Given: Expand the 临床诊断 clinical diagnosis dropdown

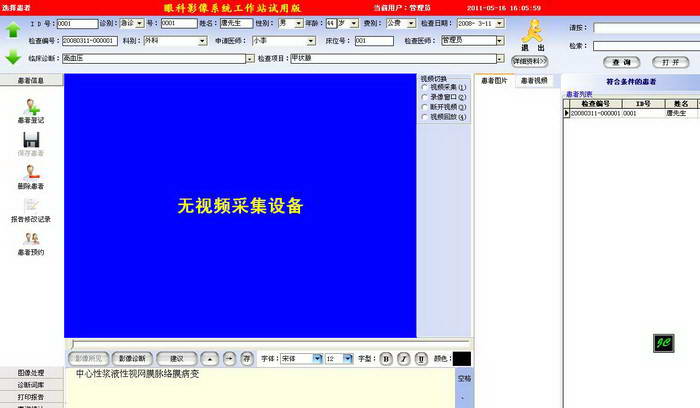Looking at the screenshot, I should click(x=250, y=58).
